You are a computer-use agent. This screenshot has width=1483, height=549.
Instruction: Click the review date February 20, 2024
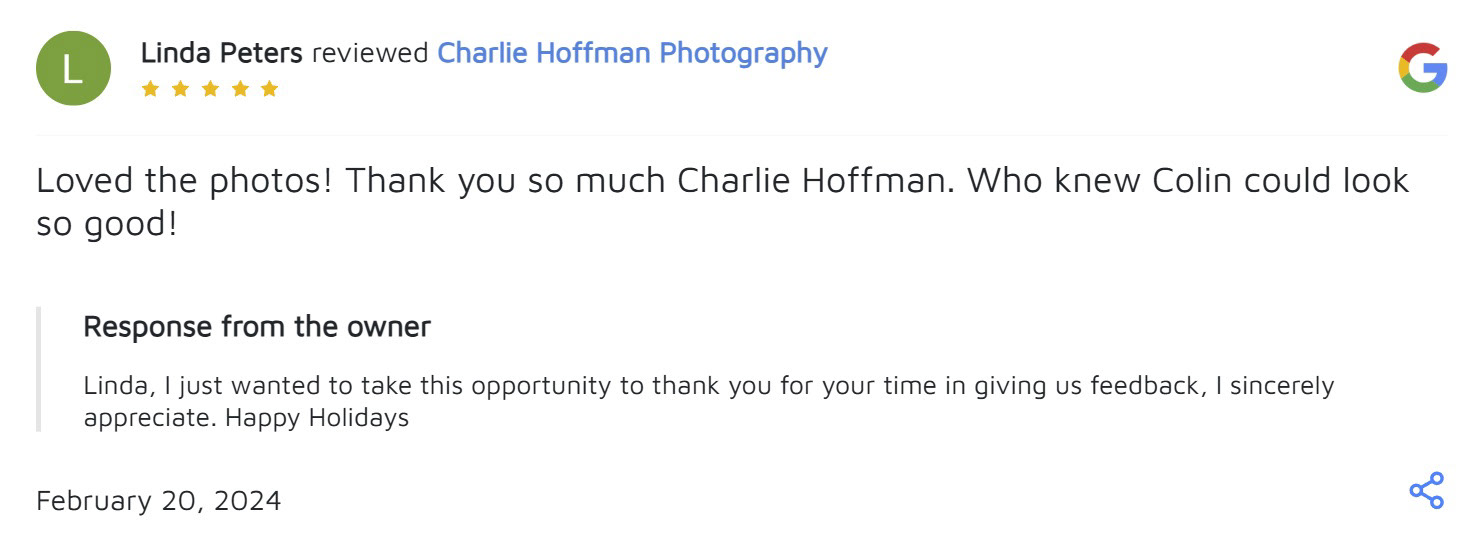point(158,500)
